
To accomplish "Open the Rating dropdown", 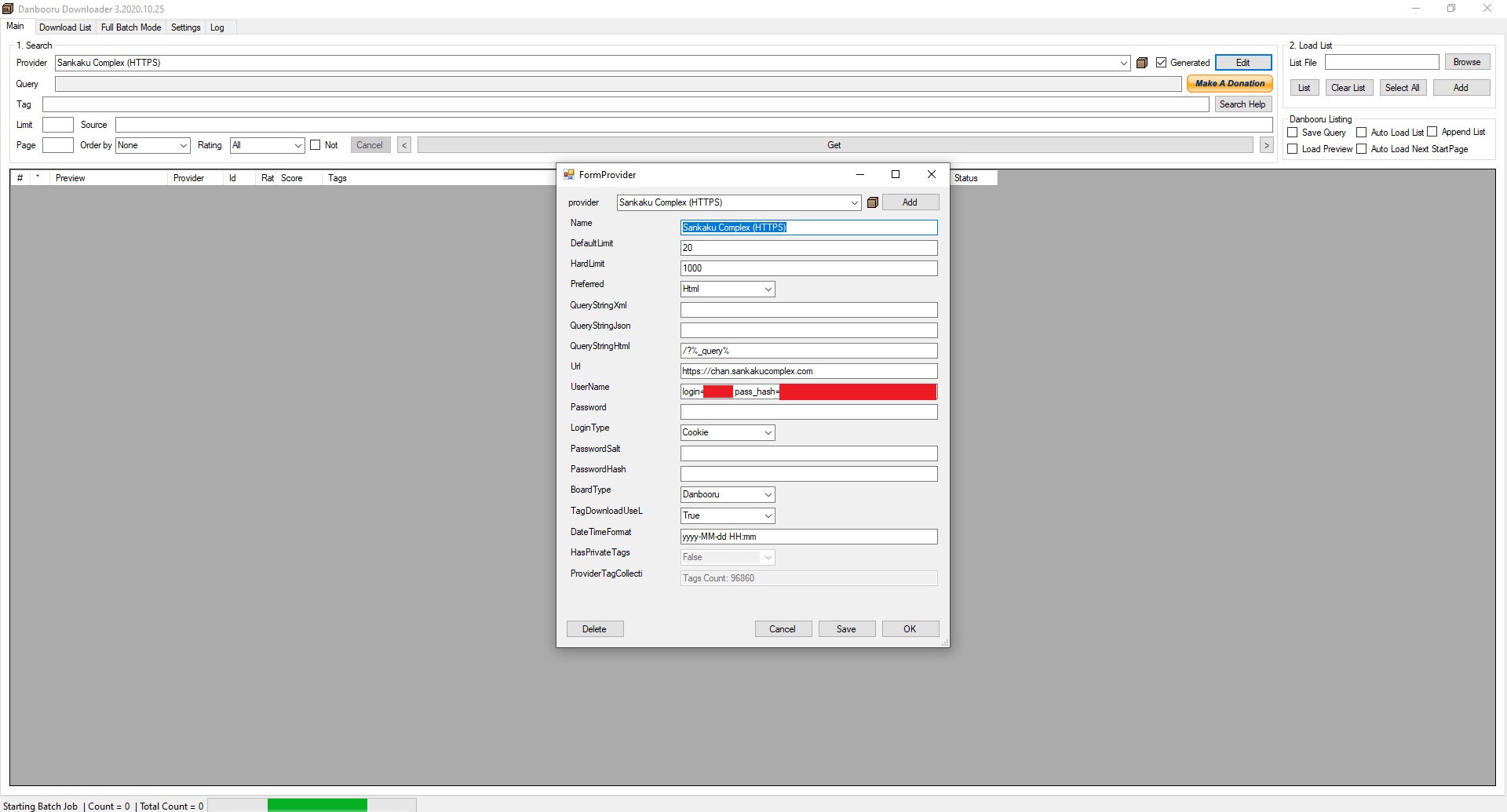I will pyautogui.click(x=297, y=145).
